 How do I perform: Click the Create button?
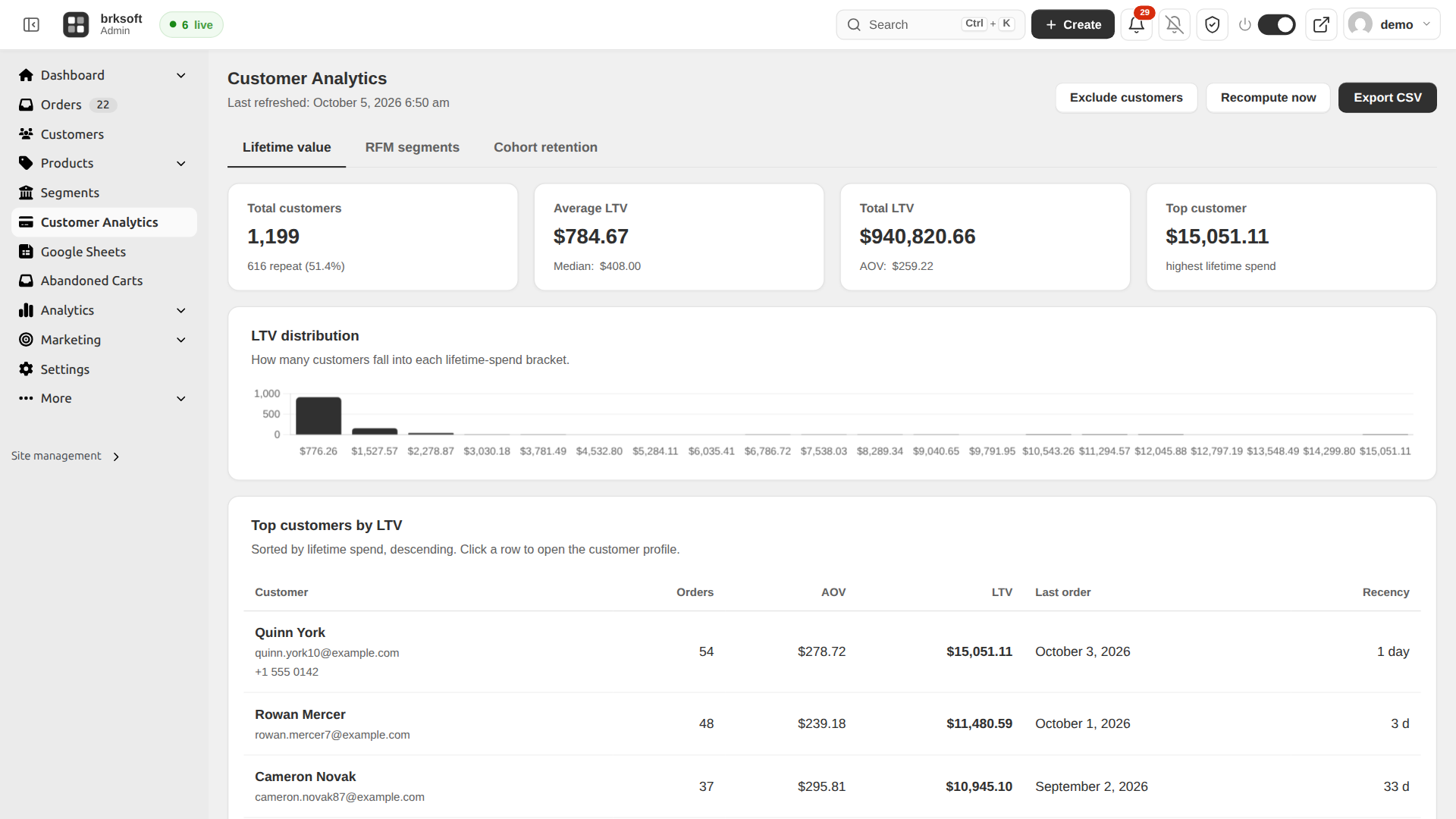pos(1072,24)
